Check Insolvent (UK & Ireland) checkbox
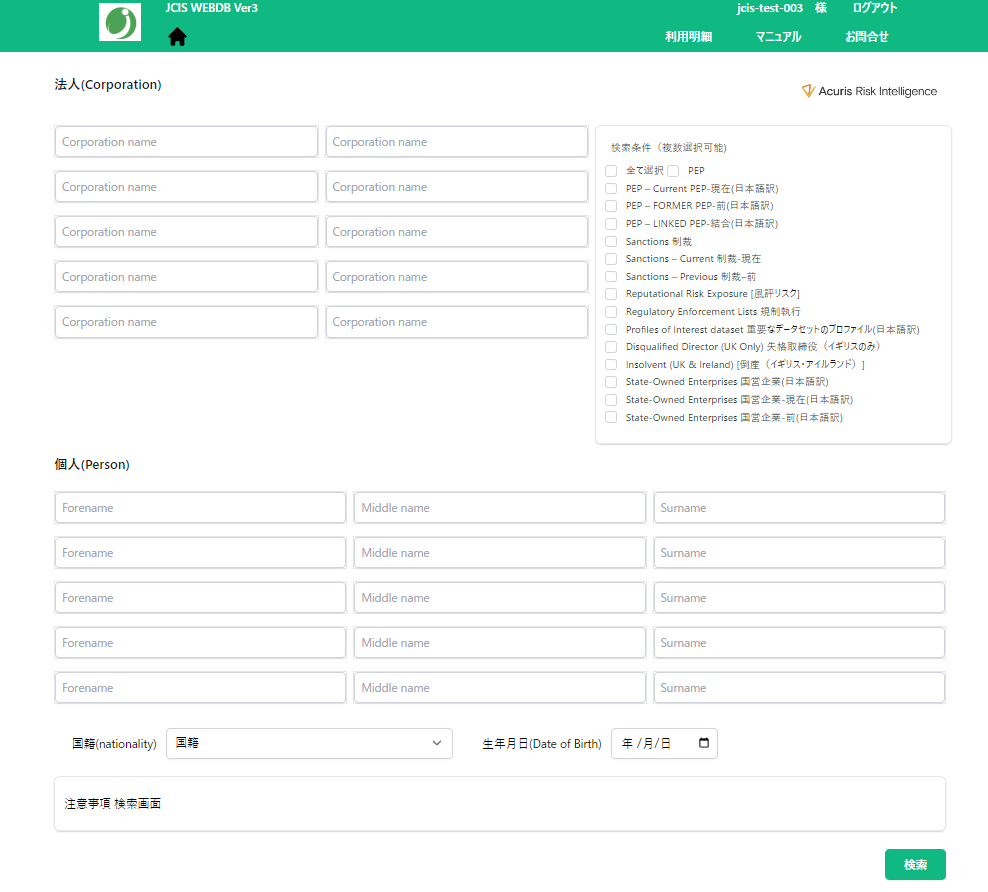The image size is (988, 892). coord(611,364)
